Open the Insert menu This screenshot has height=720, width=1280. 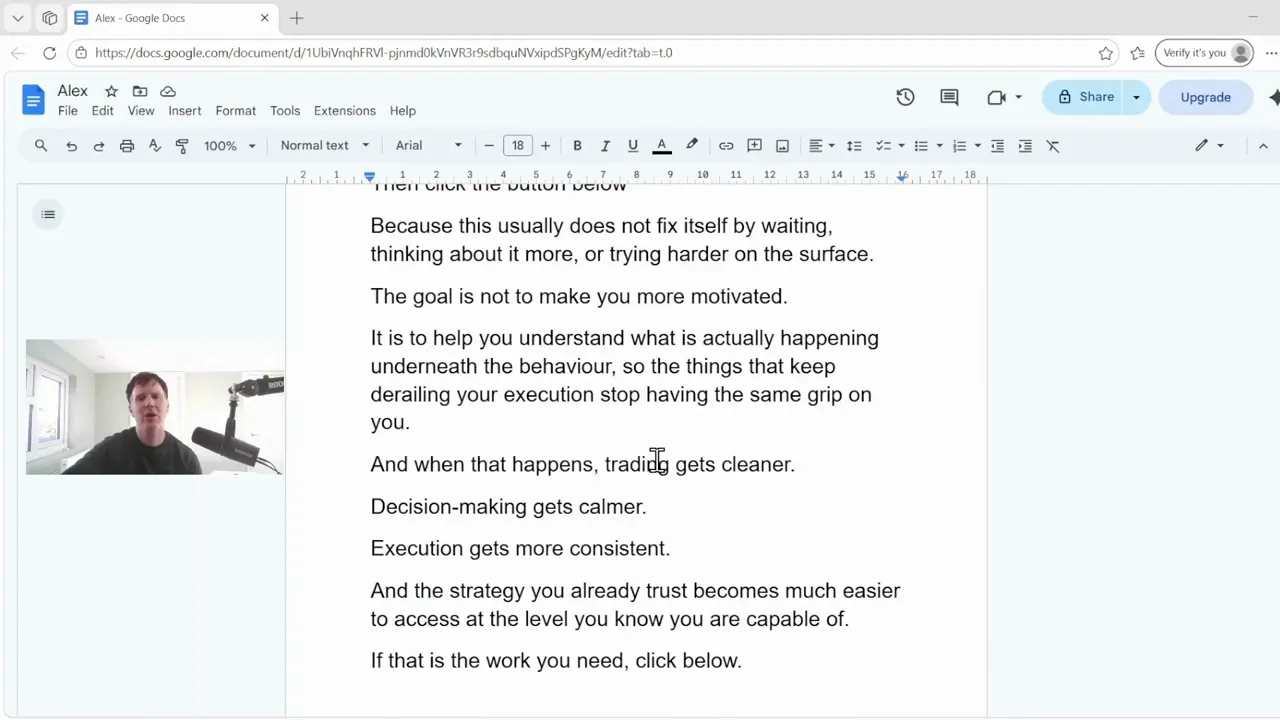click(x=184, y=111)
